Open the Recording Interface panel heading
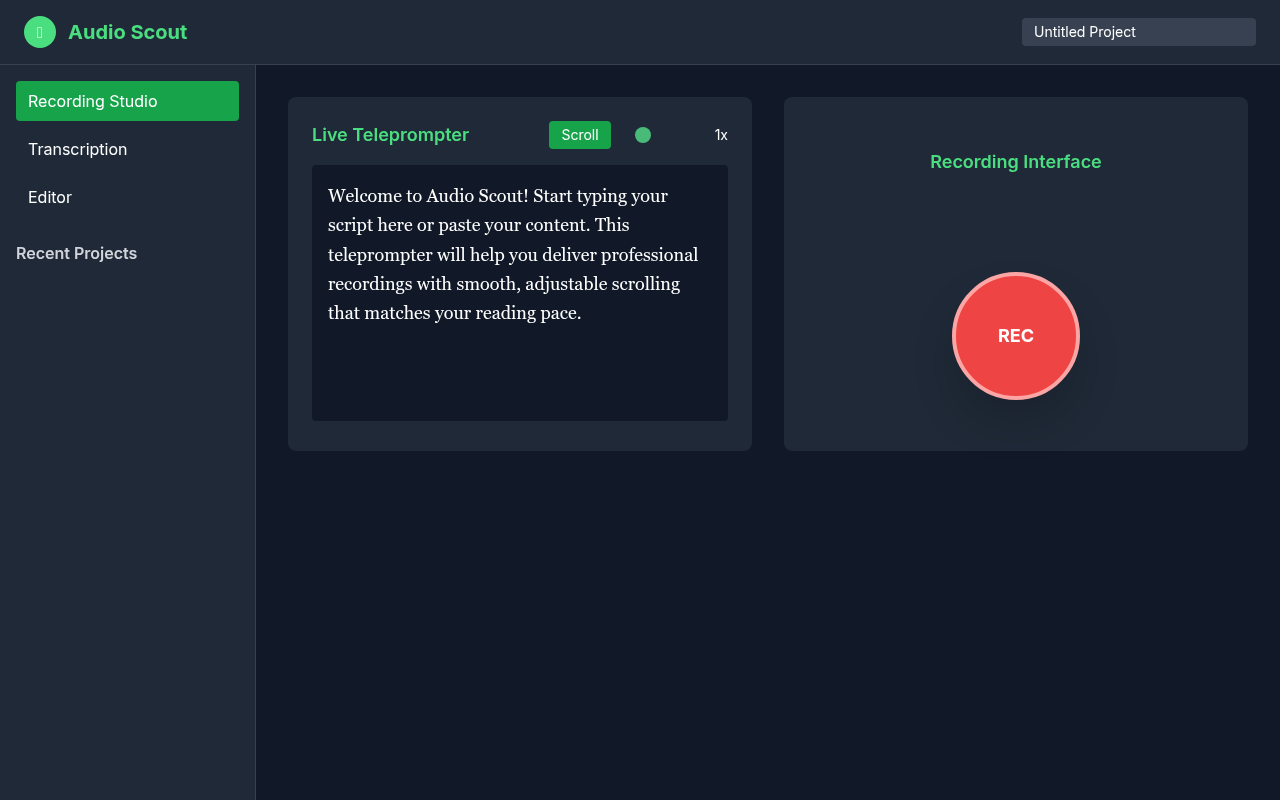 pos(1016,161)
